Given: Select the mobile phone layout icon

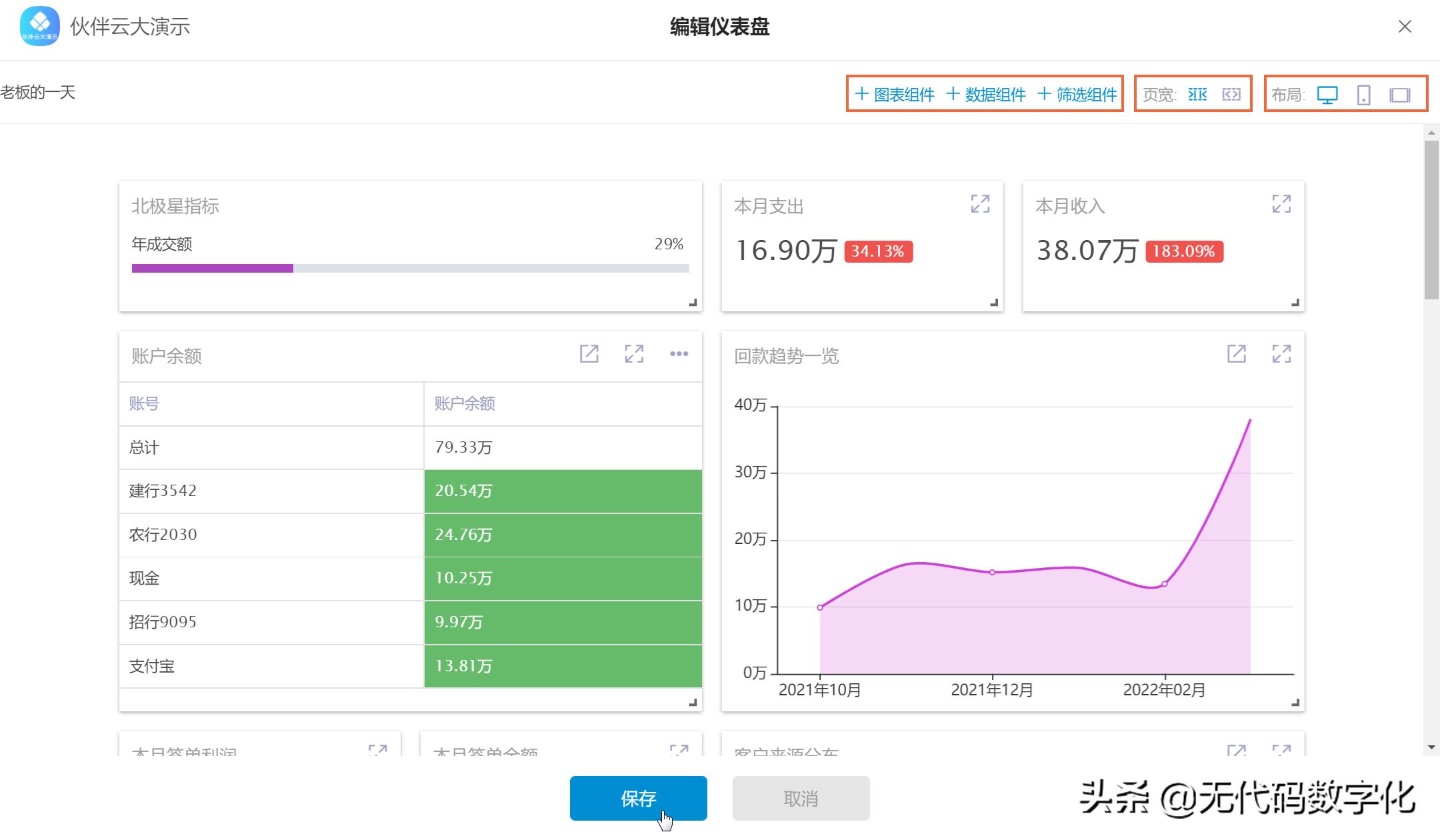Looking at the screenshot, I should [x=1365, y=95].
